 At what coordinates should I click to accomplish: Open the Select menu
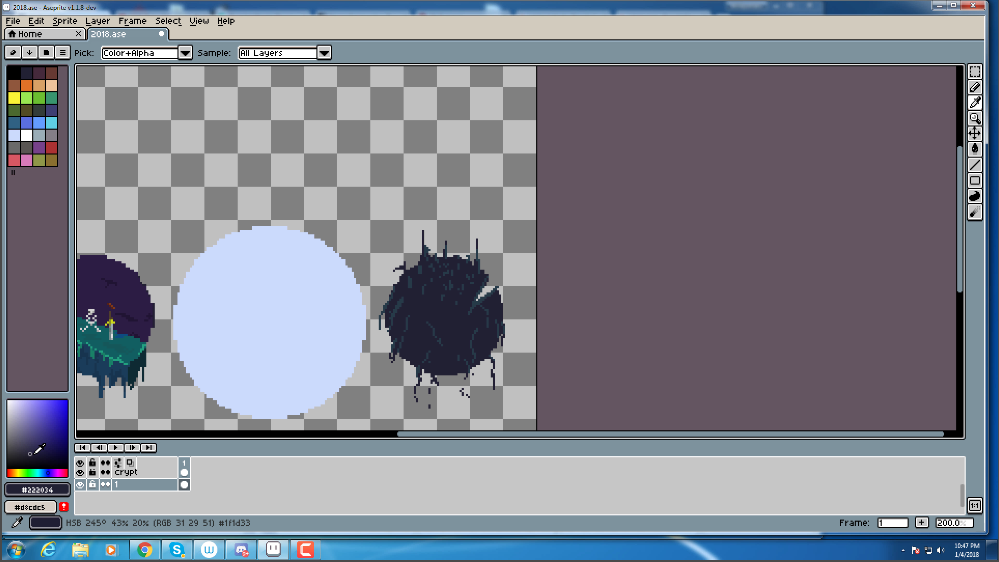click(x=168, y=21)
